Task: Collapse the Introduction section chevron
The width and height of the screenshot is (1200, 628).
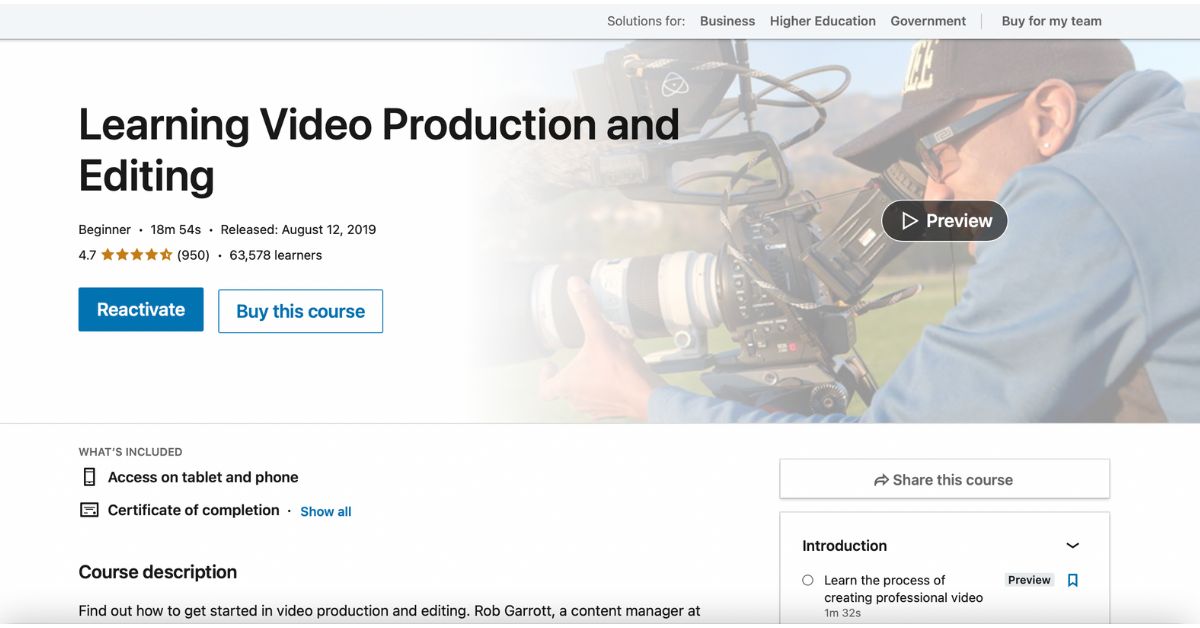Action: [1073, 546]
